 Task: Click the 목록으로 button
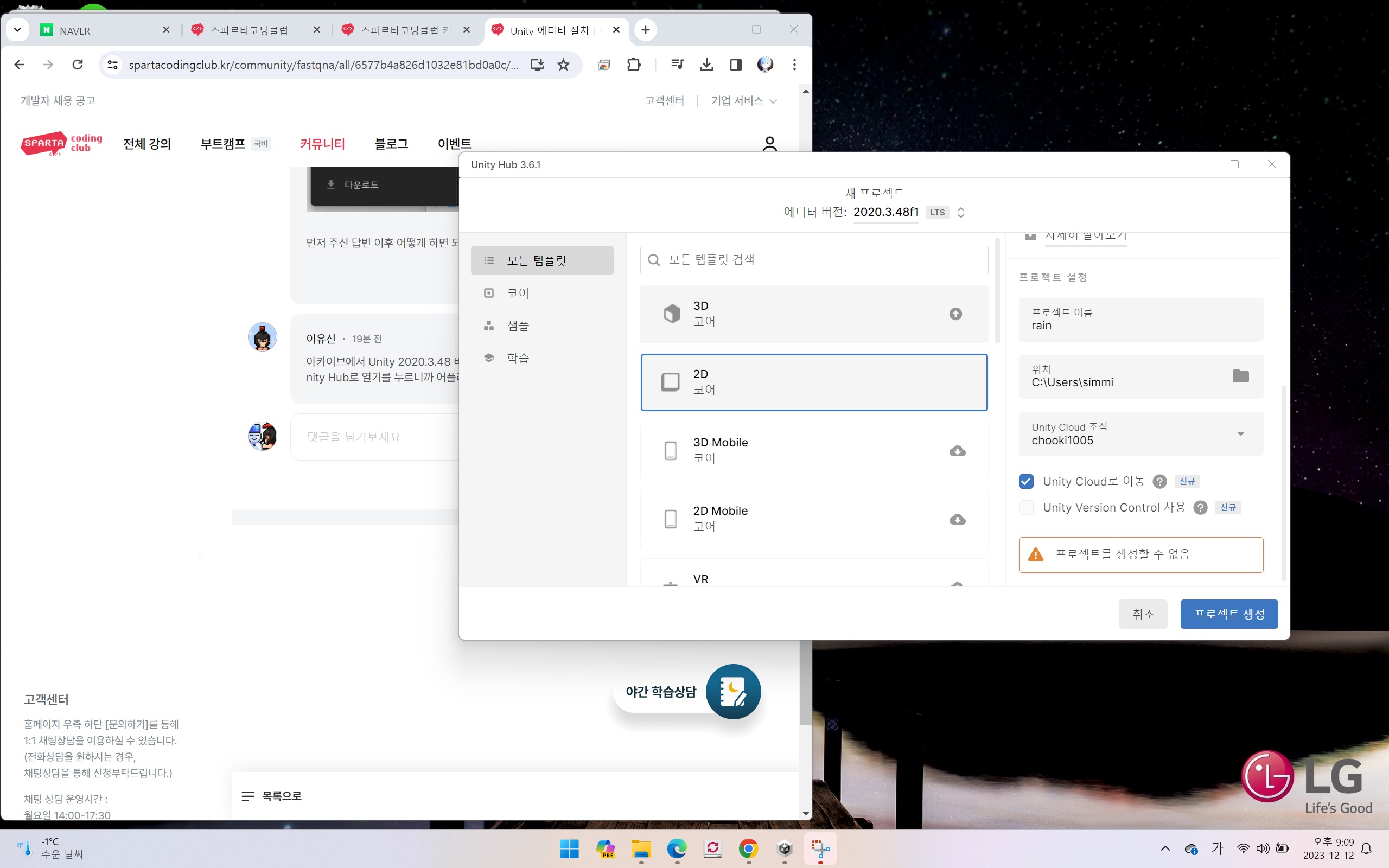271,796
